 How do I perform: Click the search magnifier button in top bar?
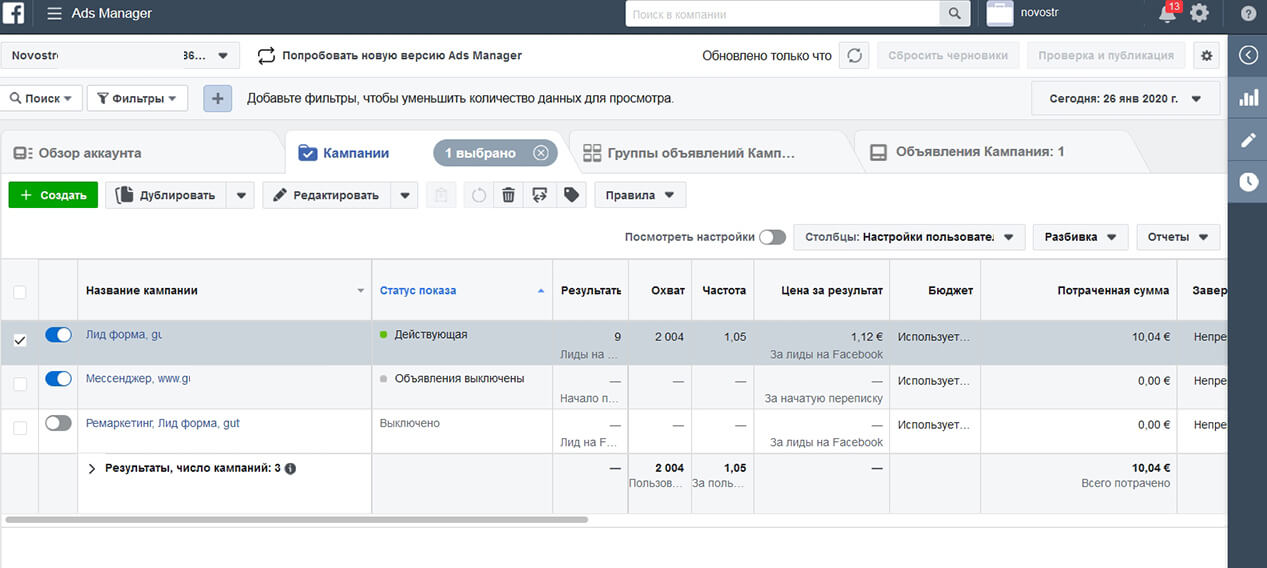point(955,14)
